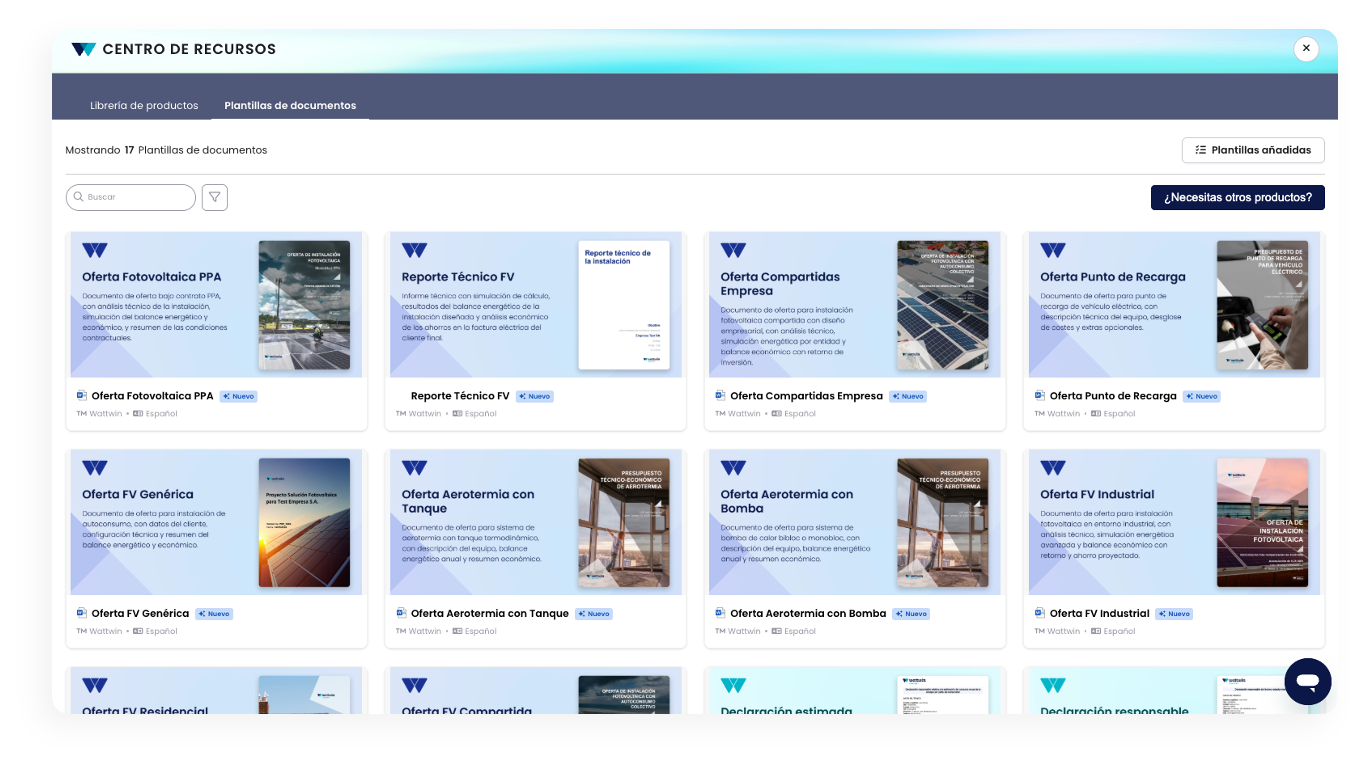
Task: Open Oferta FV Industrial card banner
Action: (x=1174, y=522)
